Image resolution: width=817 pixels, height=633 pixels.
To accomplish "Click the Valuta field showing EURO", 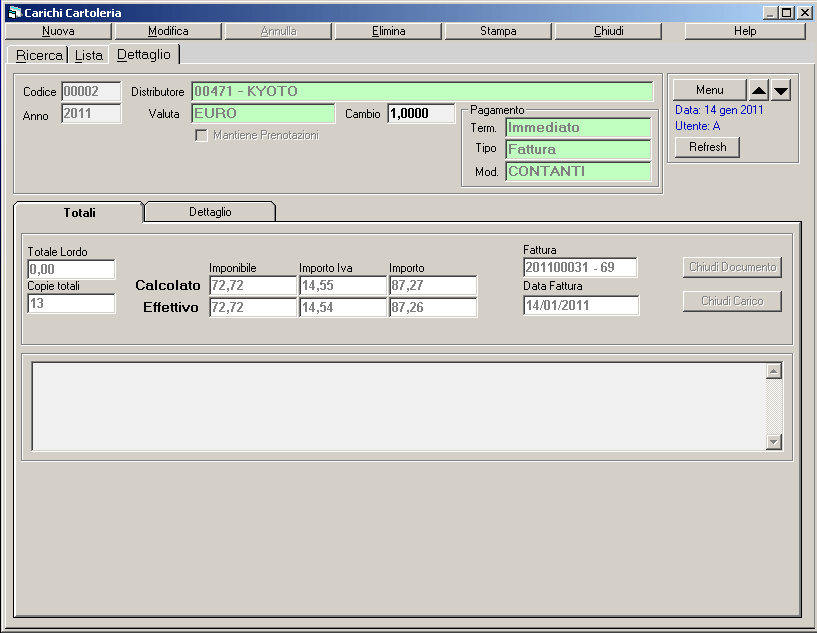I will pos(263,114).
